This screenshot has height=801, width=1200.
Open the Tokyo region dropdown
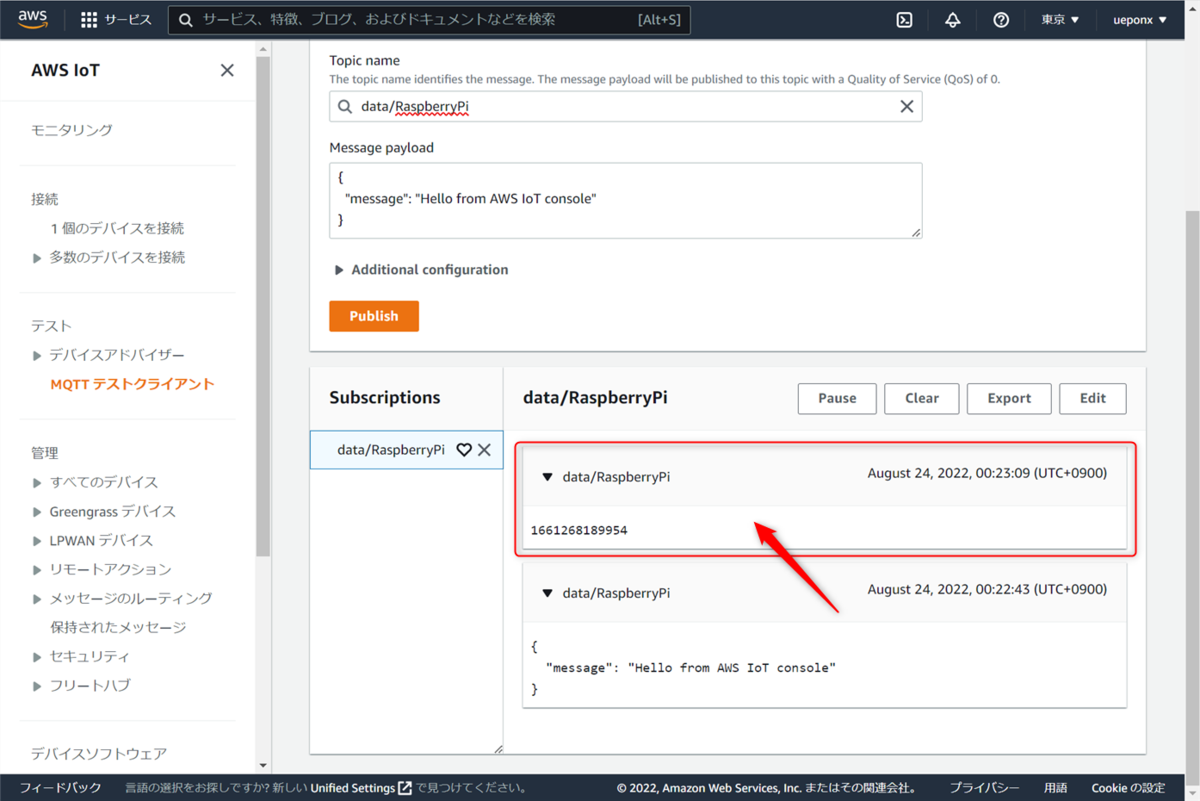(1060, 20)
